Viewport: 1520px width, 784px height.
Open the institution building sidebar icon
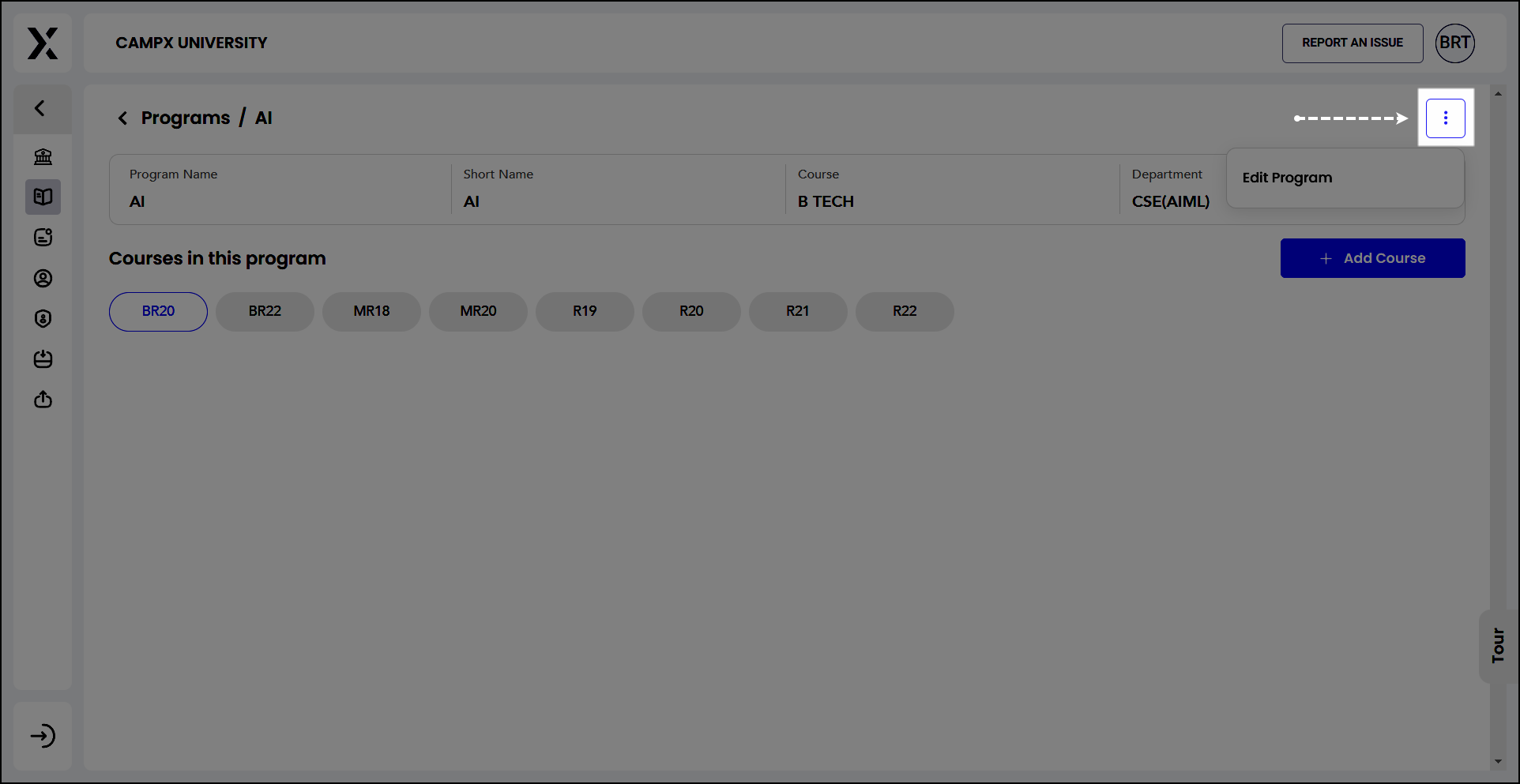click(43, 156)
